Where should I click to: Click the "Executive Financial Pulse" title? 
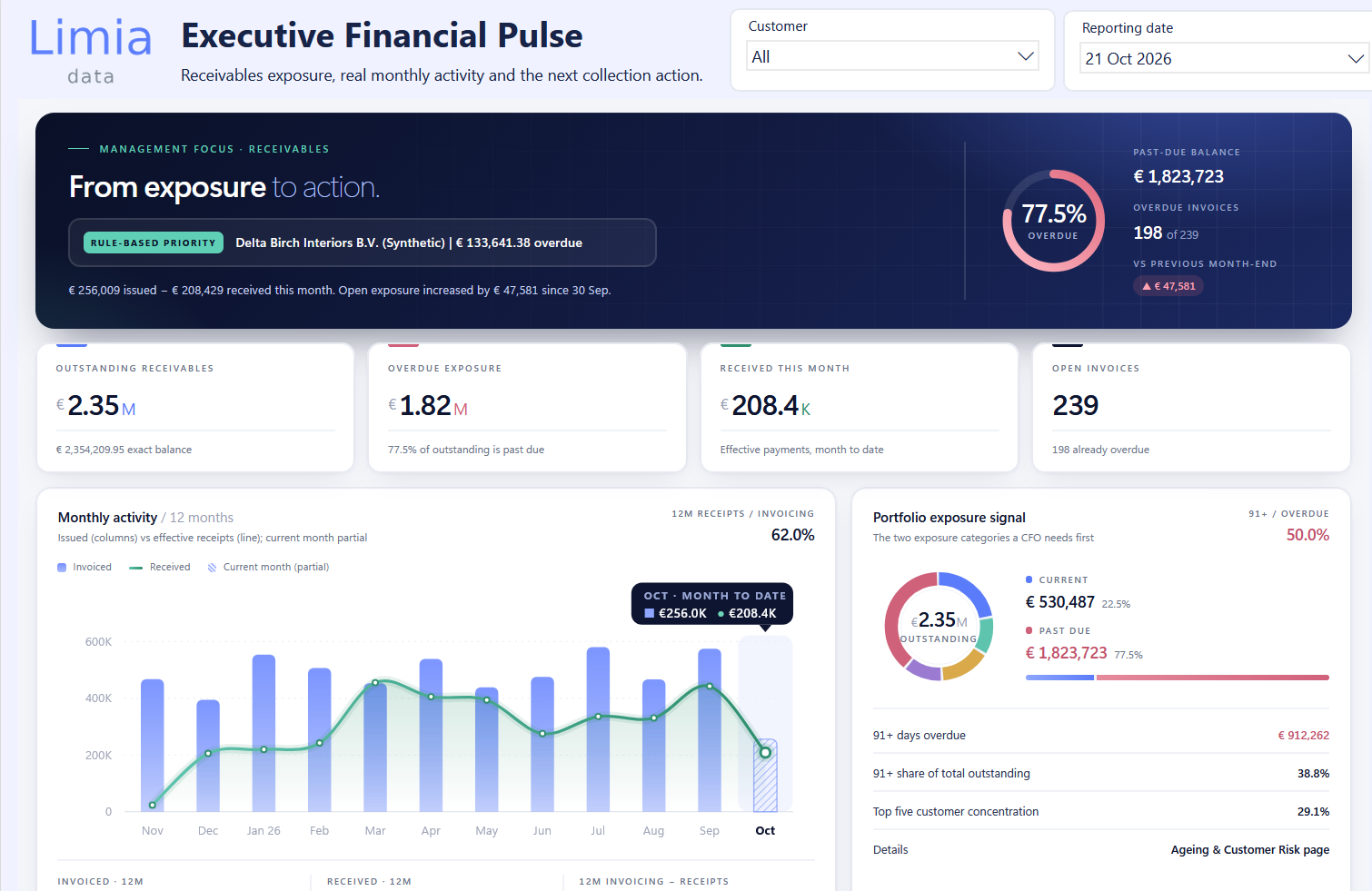[x=382, y=35]
